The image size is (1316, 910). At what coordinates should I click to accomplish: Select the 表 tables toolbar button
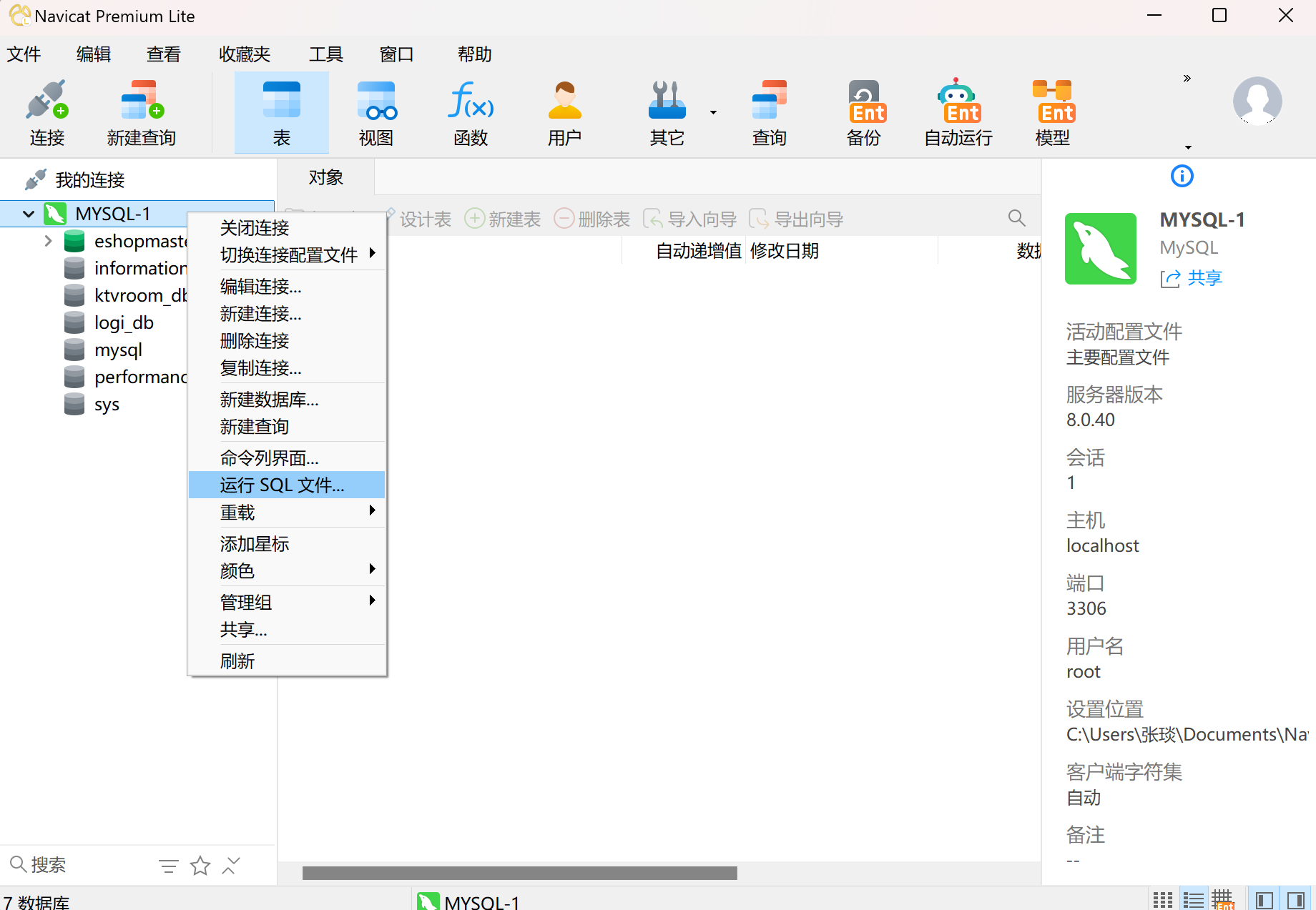point(282,113)
